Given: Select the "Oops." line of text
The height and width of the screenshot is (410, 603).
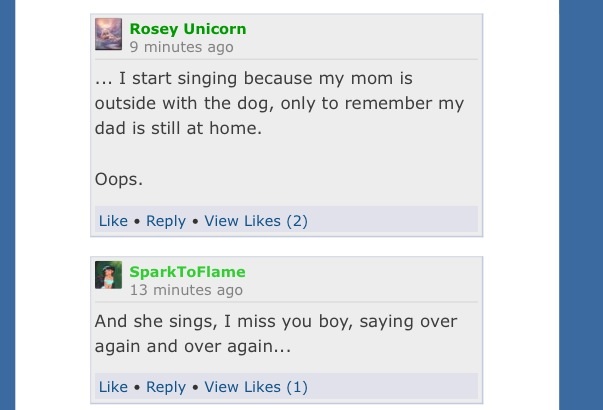Looking at the screenshot, I should click(x=119, y=179).
